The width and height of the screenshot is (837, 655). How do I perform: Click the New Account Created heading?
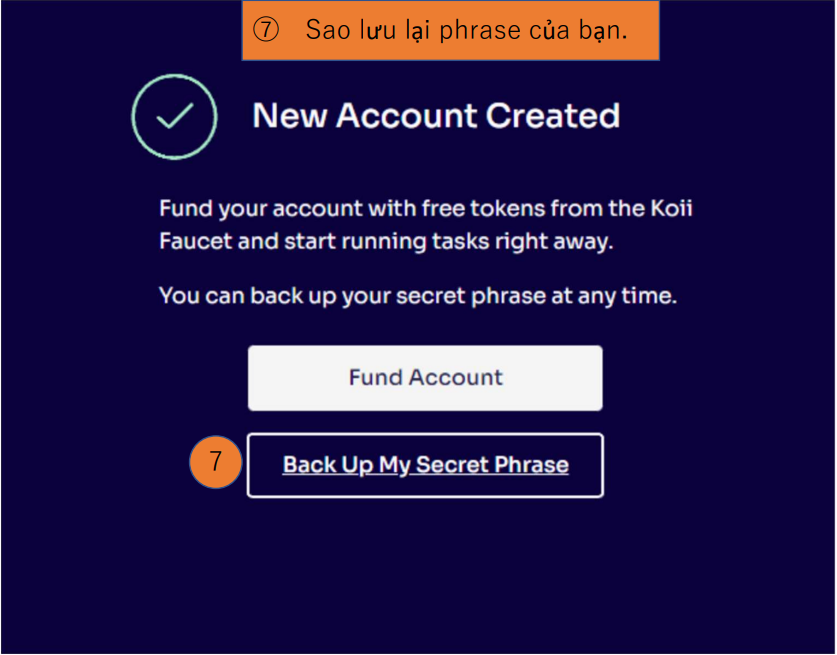[x=436, y=116]
